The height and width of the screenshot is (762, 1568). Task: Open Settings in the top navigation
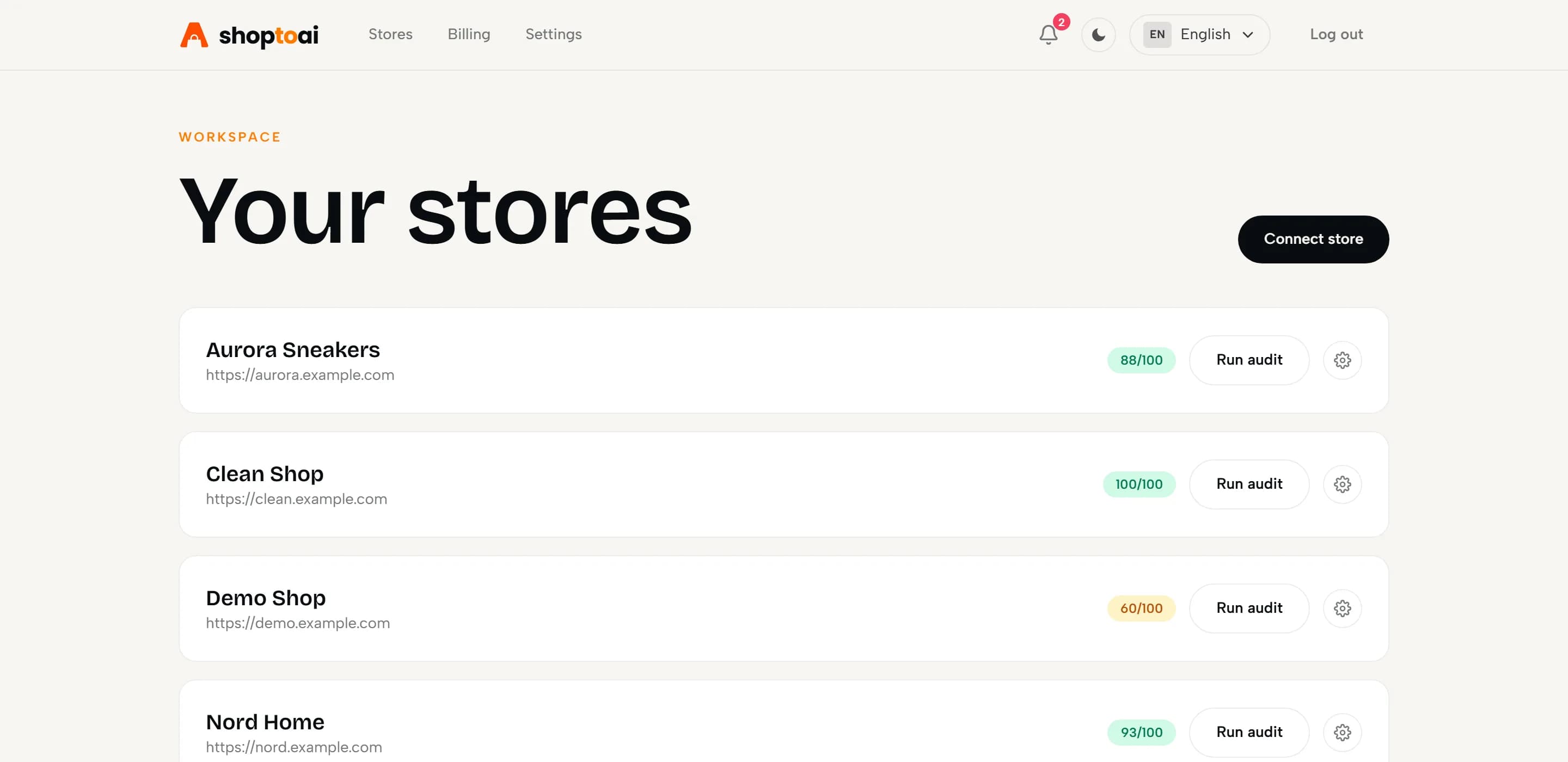(x=553, y=34)
